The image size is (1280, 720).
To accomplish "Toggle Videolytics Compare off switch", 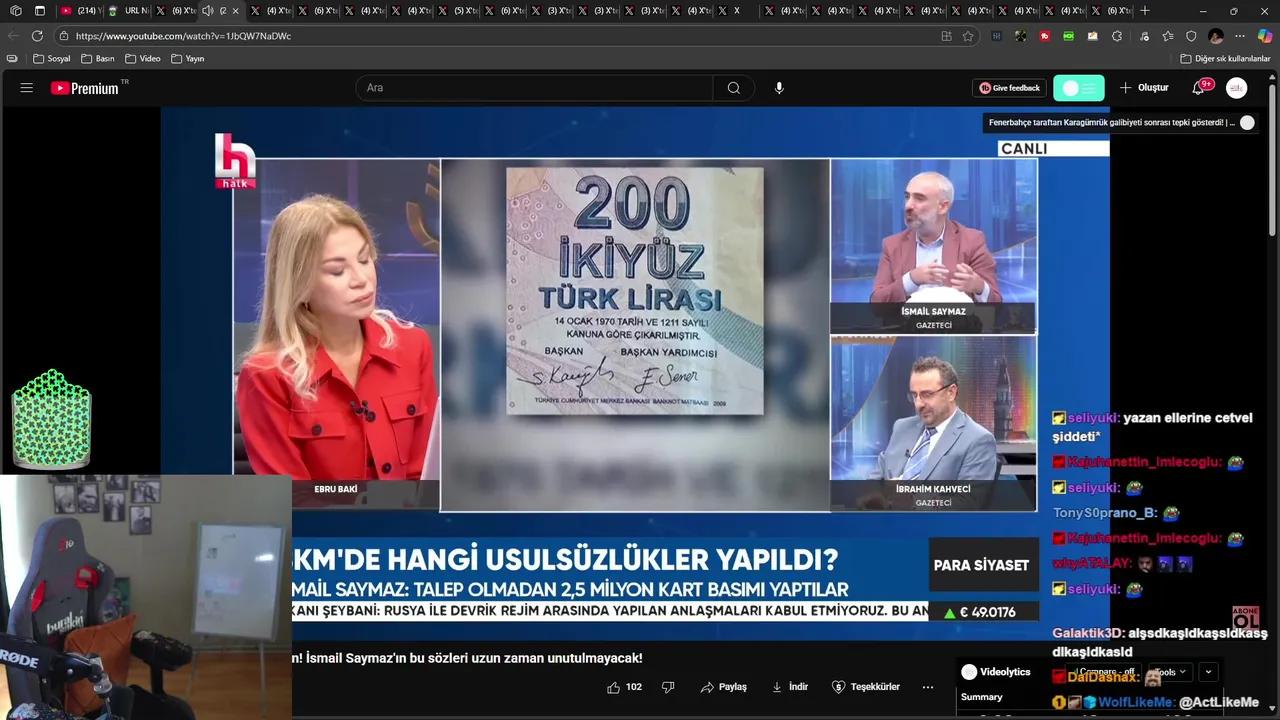I will pos(1106,672).
